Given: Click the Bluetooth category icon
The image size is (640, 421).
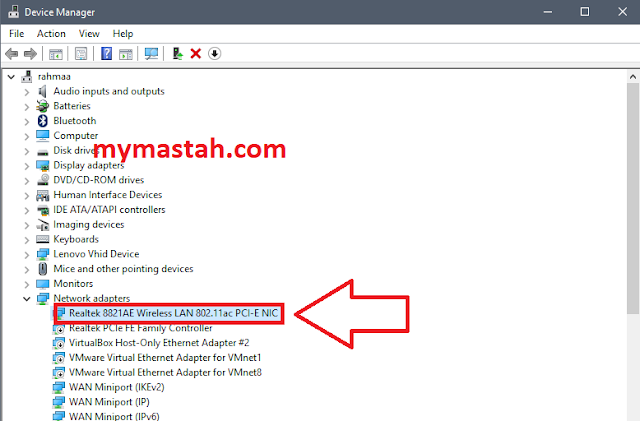Looking at the screenshot, I should coord(42,120).
